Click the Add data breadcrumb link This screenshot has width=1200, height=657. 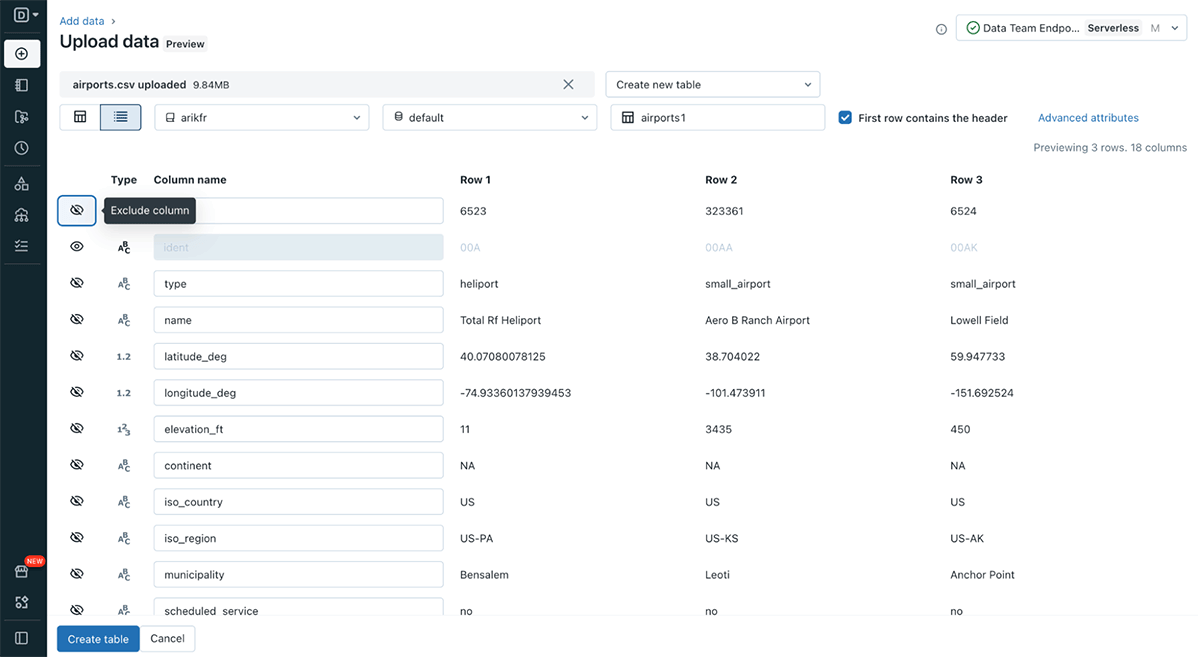81,21
